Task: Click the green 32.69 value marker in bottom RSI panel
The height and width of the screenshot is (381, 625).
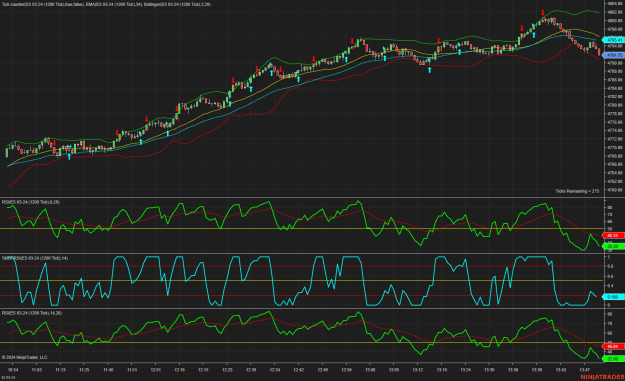Action: 614,359
